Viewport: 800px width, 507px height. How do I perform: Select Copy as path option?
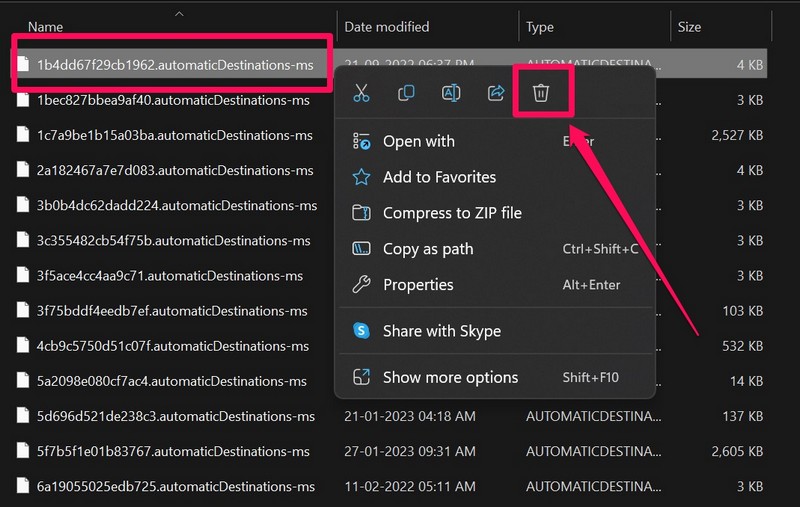click(428, 249)
